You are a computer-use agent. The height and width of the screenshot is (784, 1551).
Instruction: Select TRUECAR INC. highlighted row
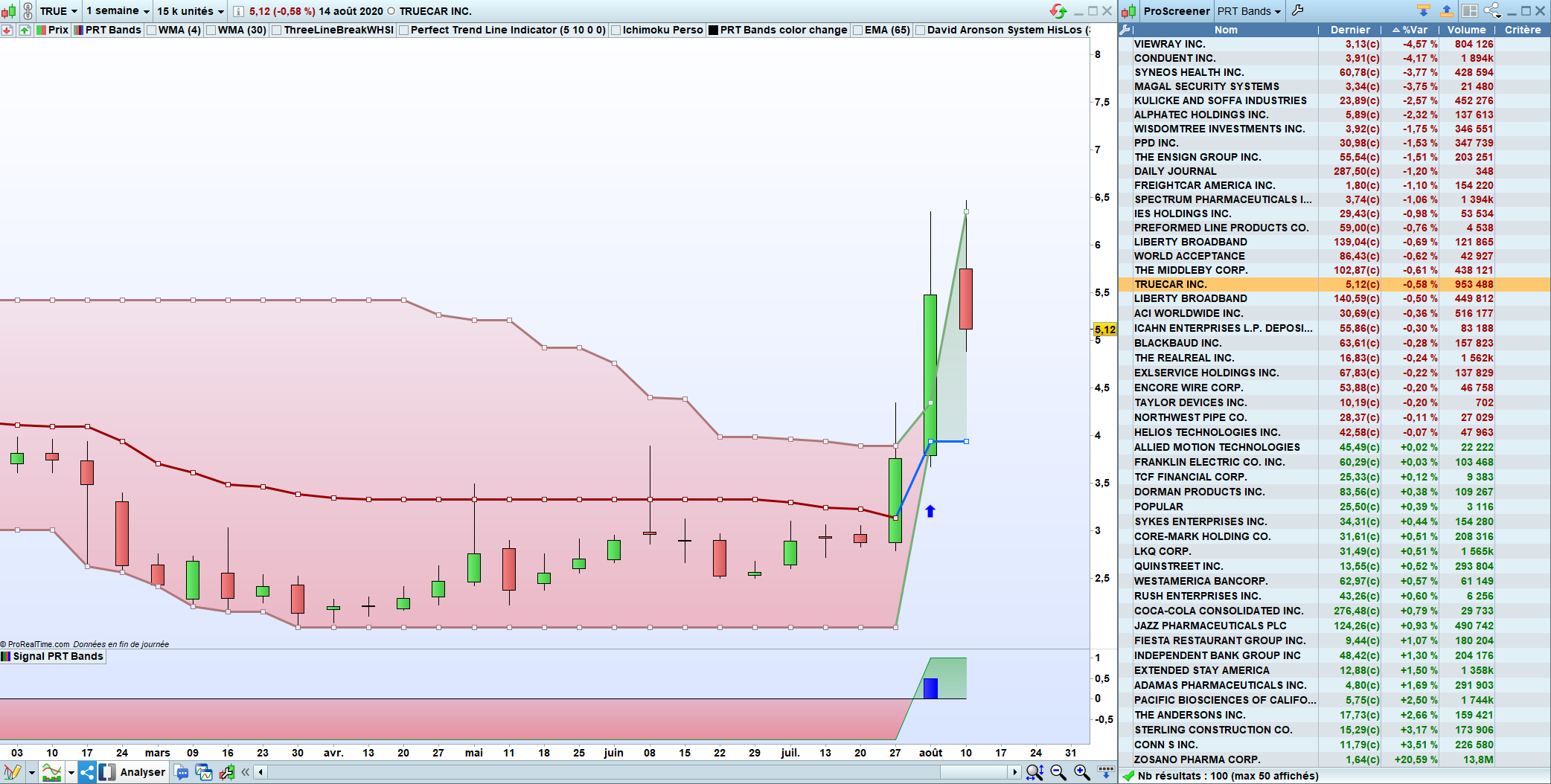(x=1334, y=284)
